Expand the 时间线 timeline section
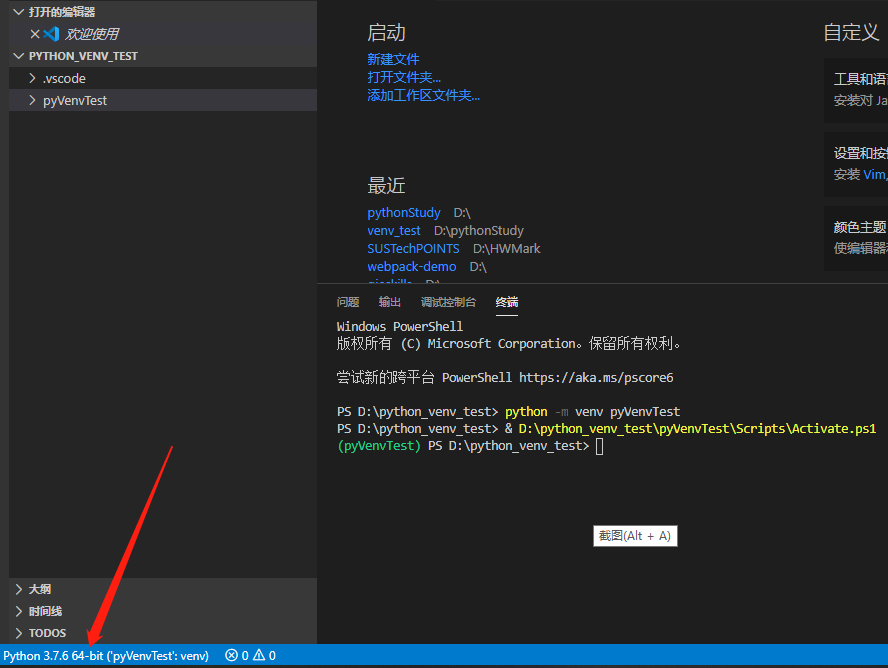888x668 pixels. point(19,611)
